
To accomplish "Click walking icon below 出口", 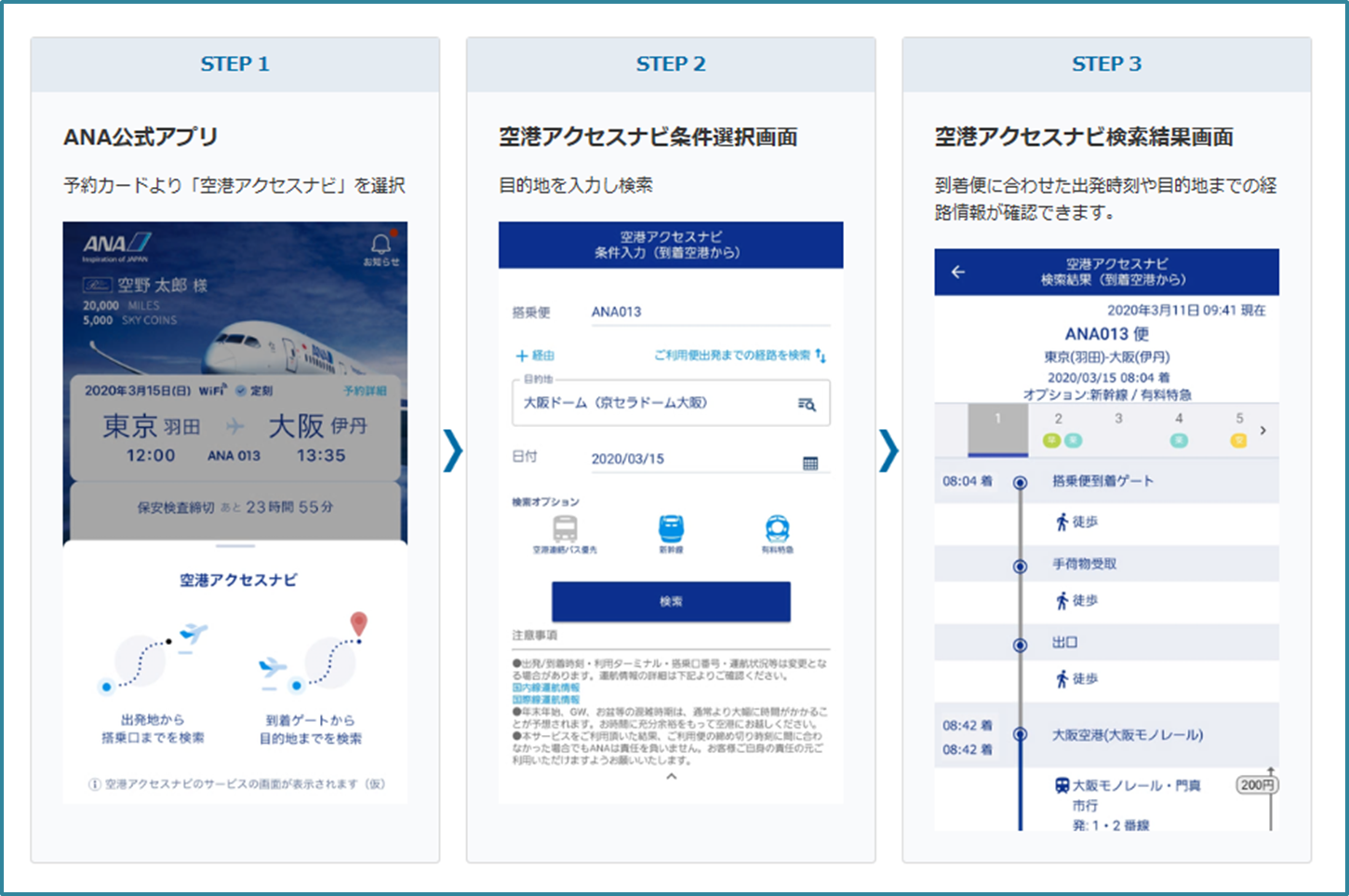I will click(x=1062, y=679).
